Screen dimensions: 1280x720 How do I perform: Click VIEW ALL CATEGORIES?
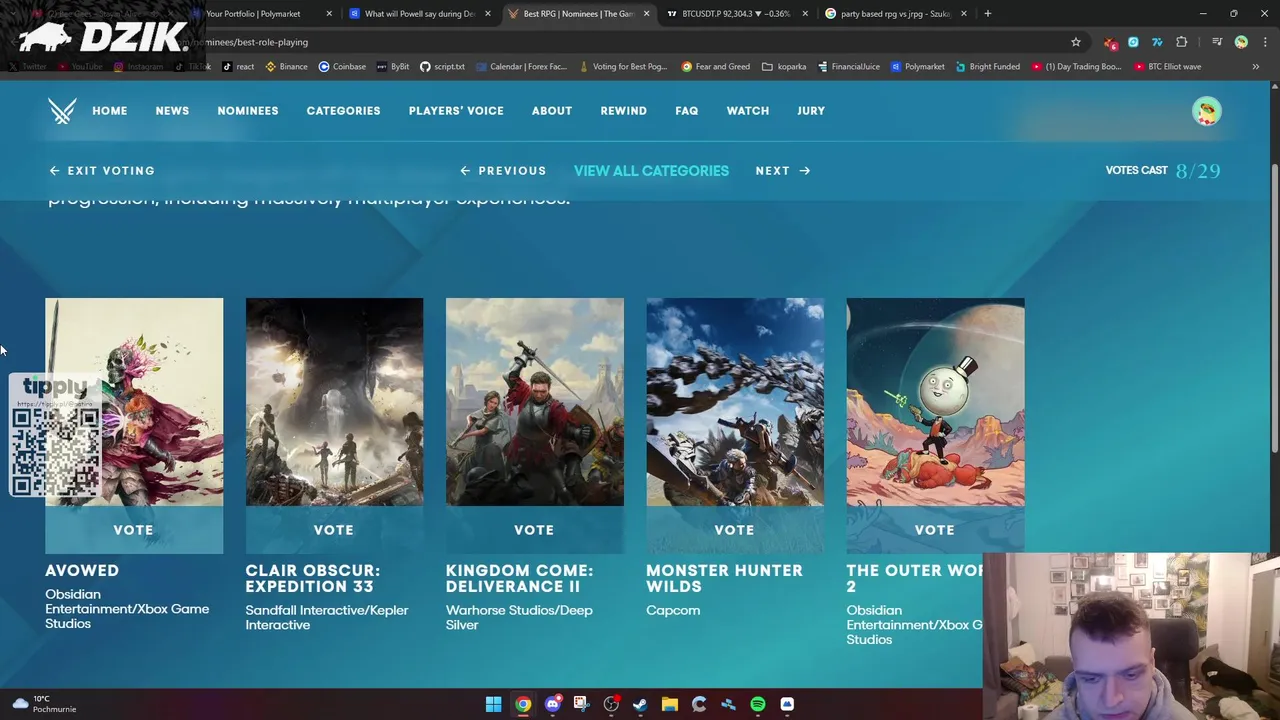pyautogui.click(x=651, y=171)
